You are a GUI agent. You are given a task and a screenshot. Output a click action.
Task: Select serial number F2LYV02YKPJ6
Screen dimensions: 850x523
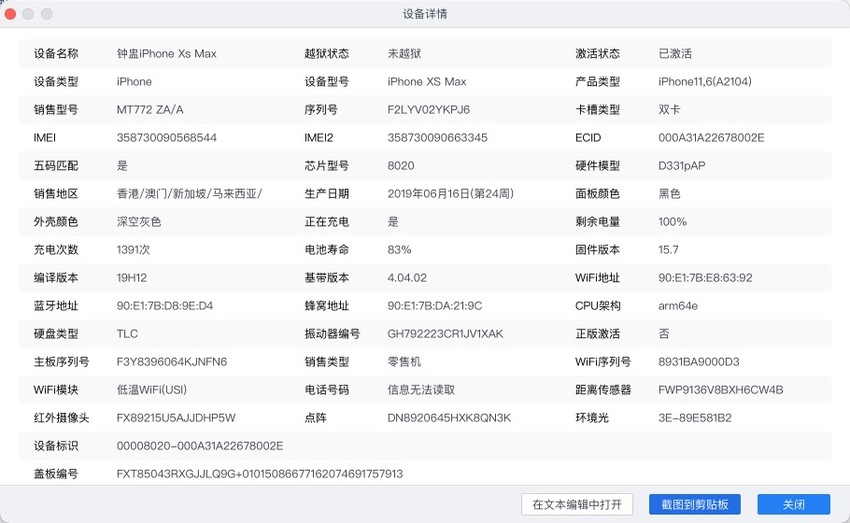[428, 109]
